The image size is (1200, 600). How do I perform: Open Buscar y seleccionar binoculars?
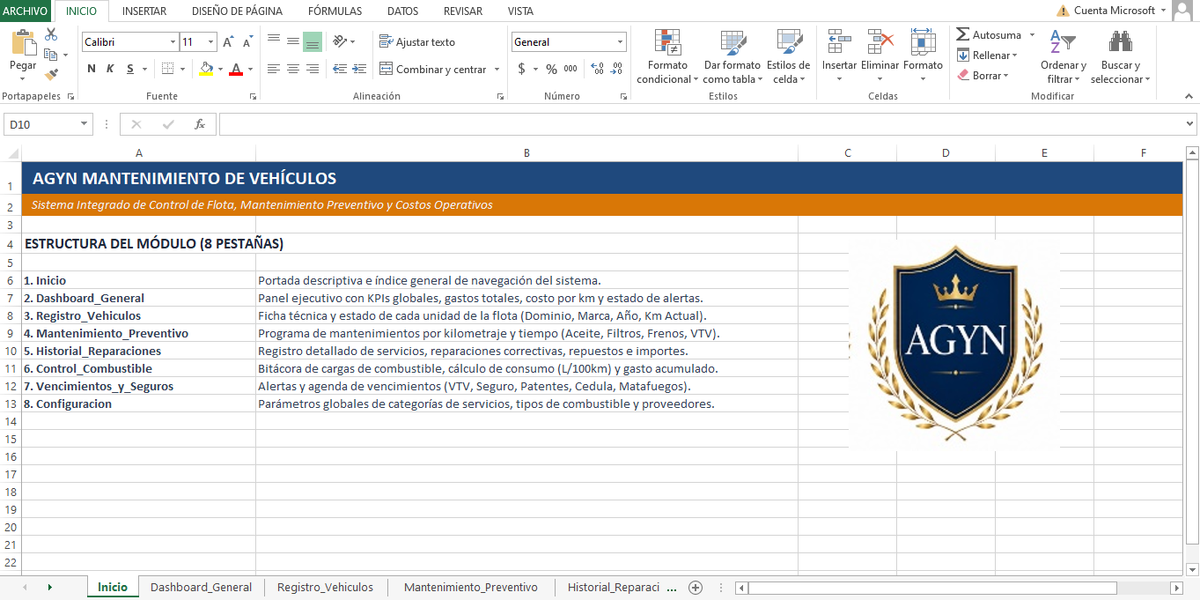(1120, 42)
